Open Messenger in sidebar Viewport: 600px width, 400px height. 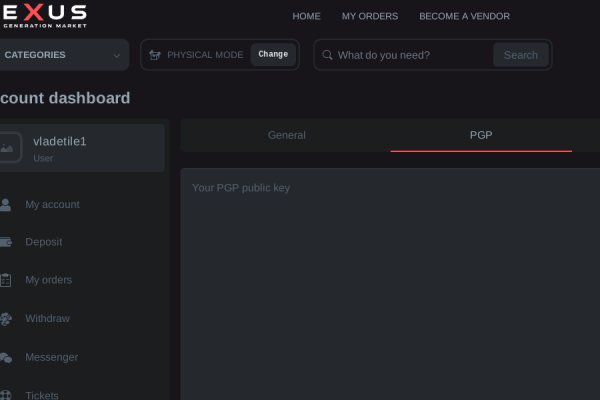52,358
